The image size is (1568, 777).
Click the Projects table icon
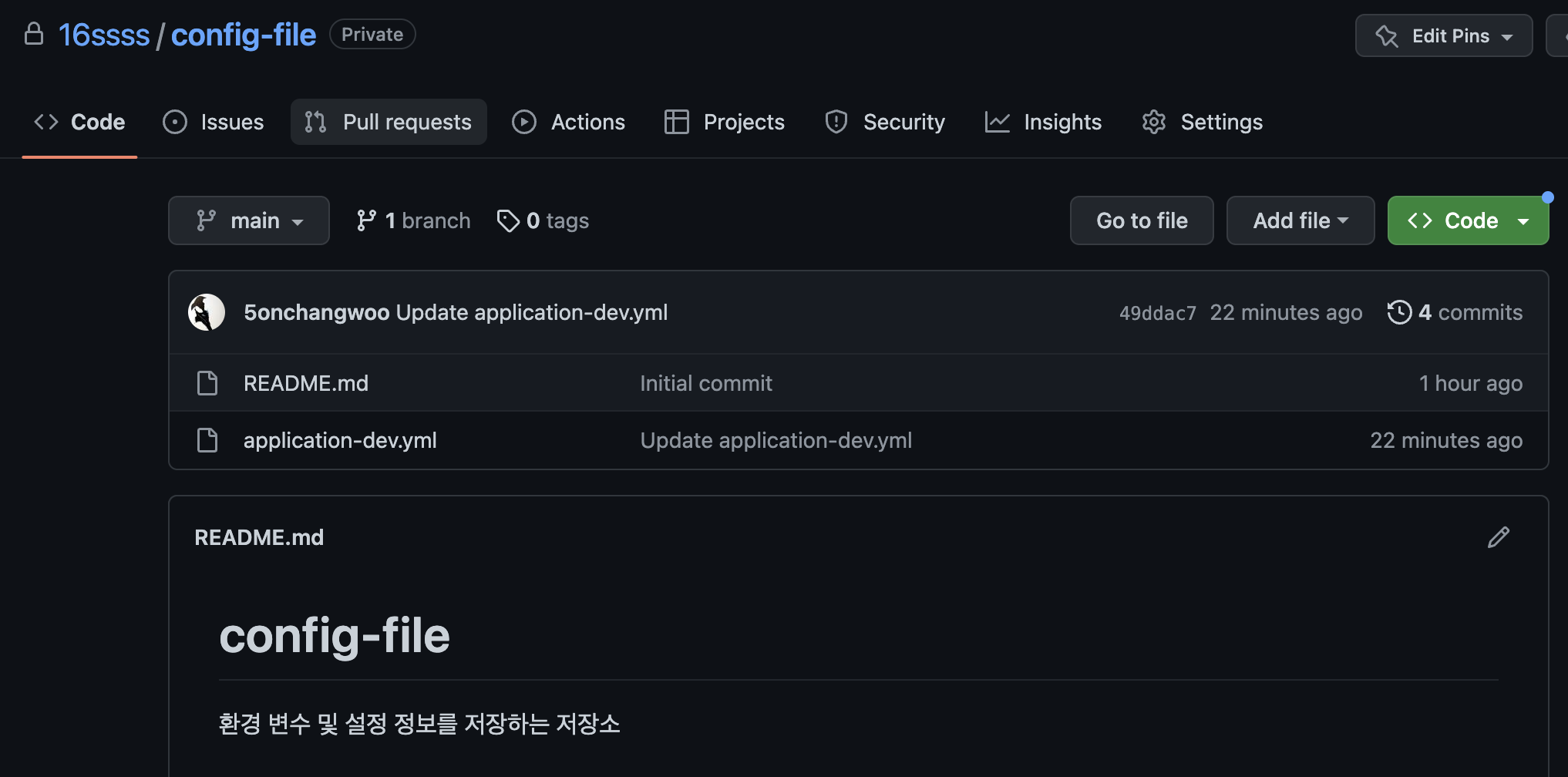tap(677, 122)
